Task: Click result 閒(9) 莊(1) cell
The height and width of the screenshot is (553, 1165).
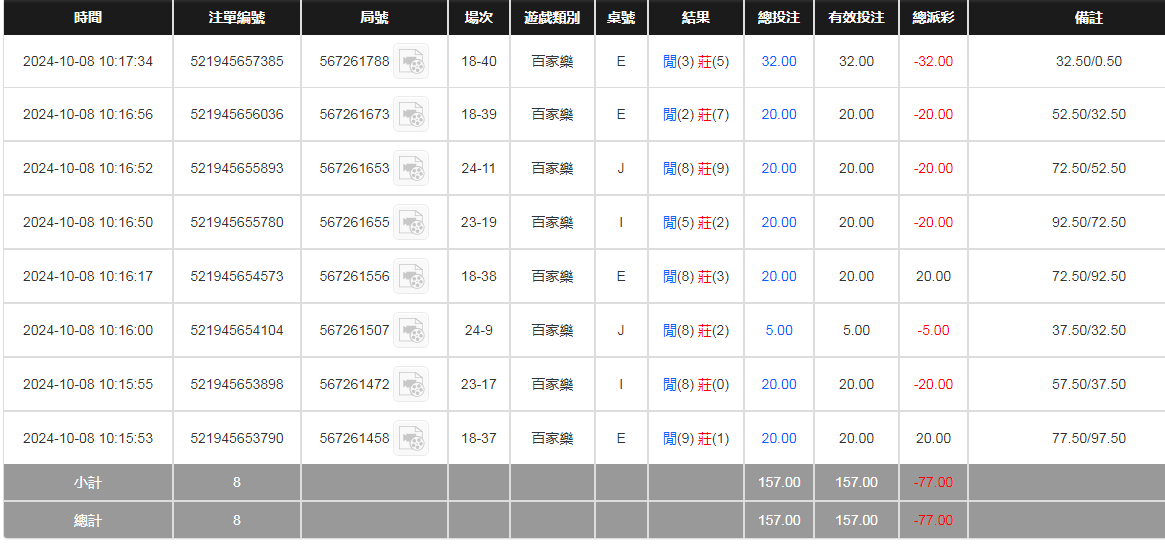Action: click(x=696, y=439)
